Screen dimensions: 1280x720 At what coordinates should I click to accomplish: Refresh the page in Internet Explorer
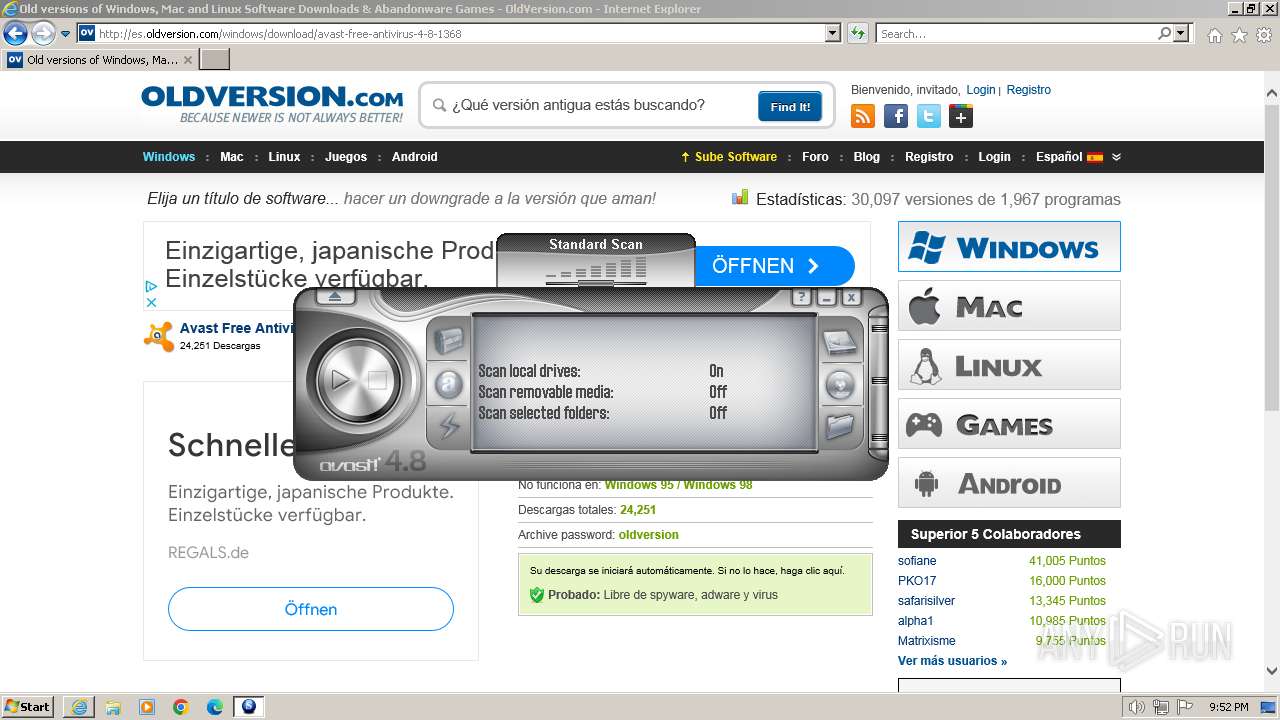pos(857,33)
